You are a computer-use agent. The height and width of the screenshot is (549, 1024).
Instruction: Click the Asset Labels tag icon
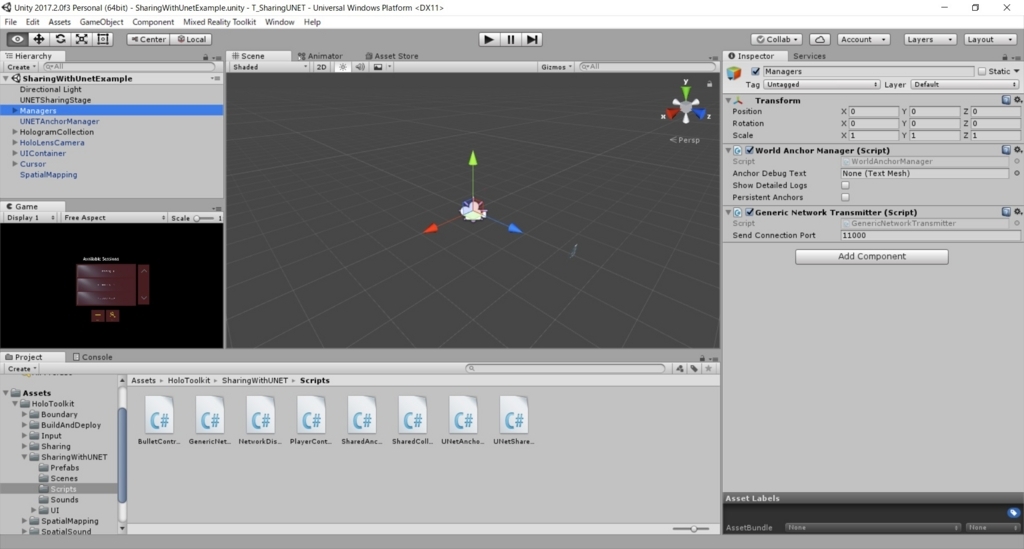click(x=1013, y=512)
